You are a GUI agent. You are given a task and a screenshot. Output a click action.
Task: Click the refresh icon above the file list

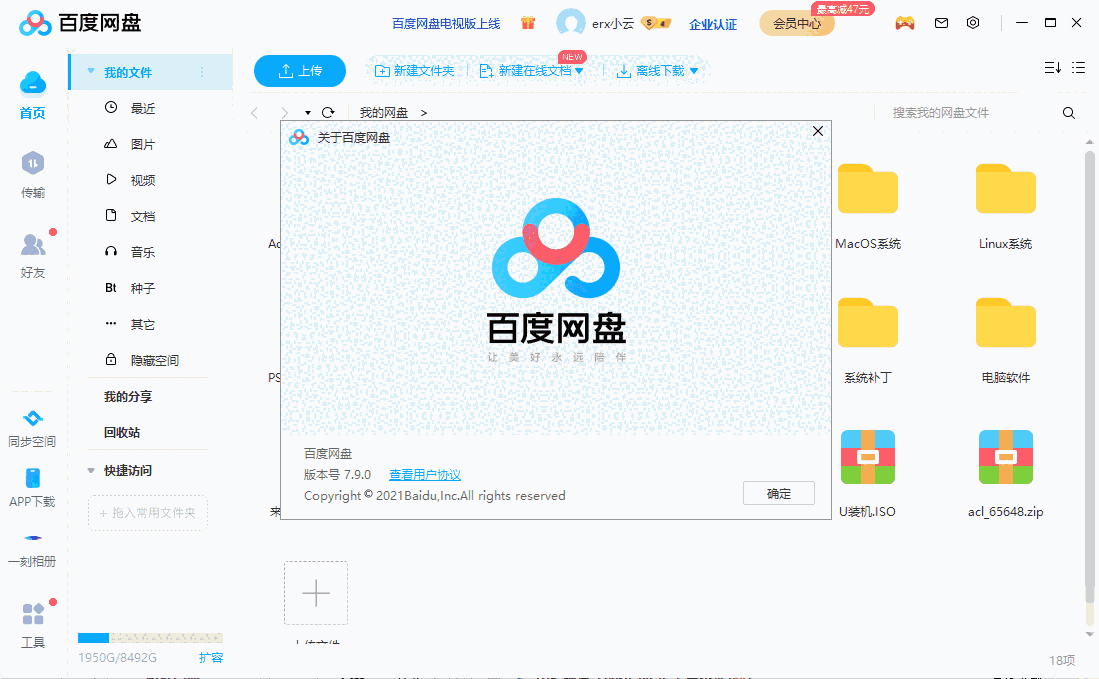(328, 113)
